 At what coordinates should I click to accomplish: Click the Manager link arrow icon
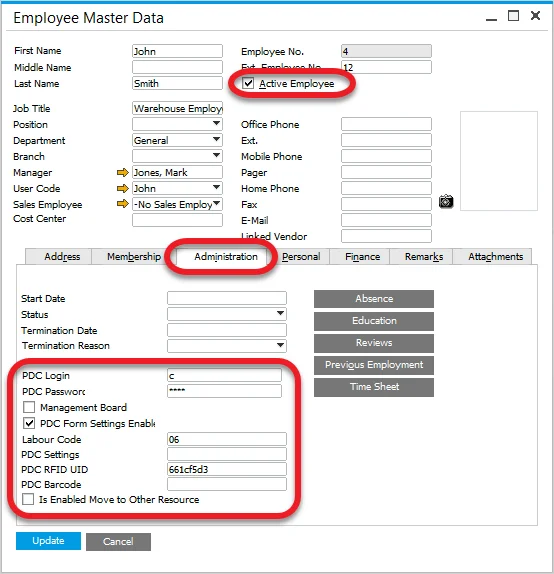(123, 172)
